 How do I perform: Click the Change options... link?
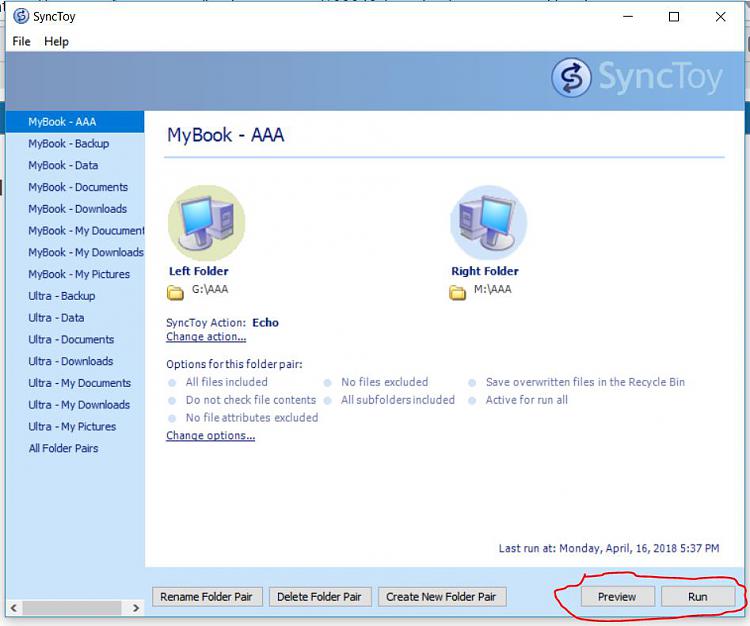click(x=210, y=436)
